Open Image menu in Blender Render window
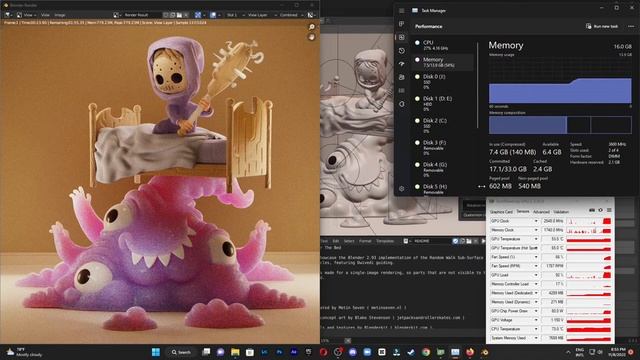This screenshot has height=360, width=640. pos(60,15)
